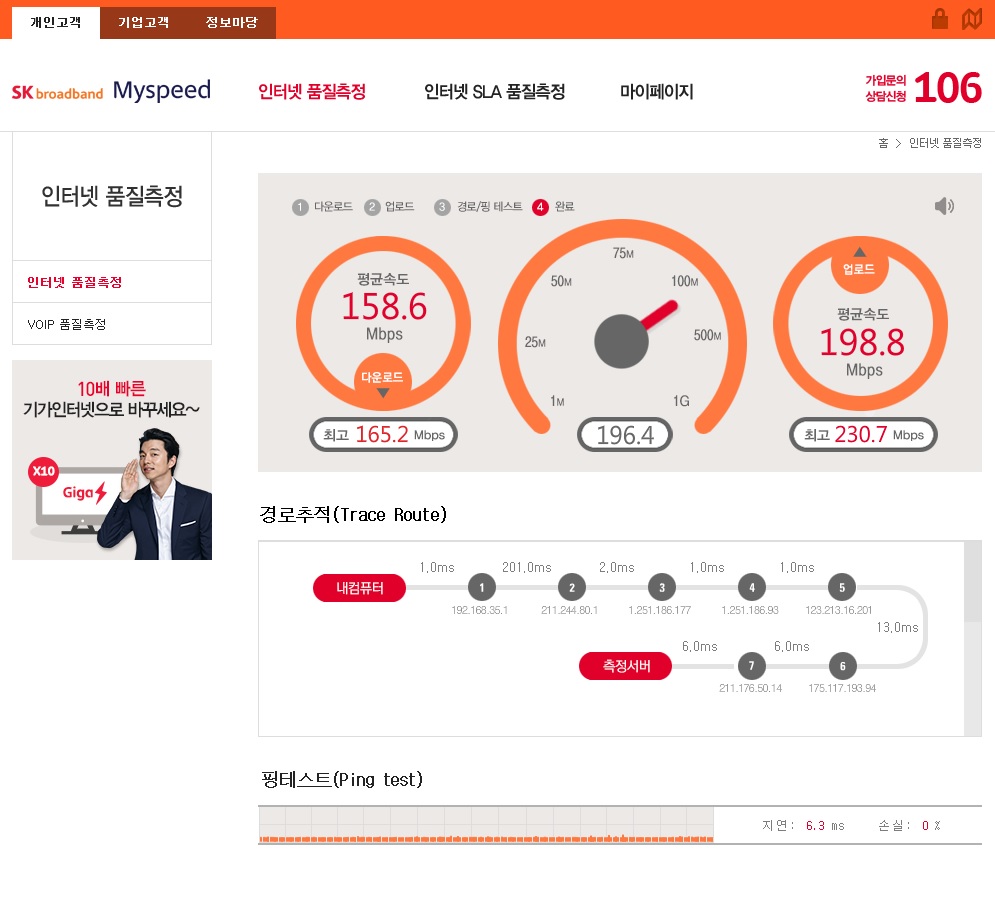Click the 158.6 average download speed
Image resolution: width=995 pixels, height=907 pixels.
[384, 307]
